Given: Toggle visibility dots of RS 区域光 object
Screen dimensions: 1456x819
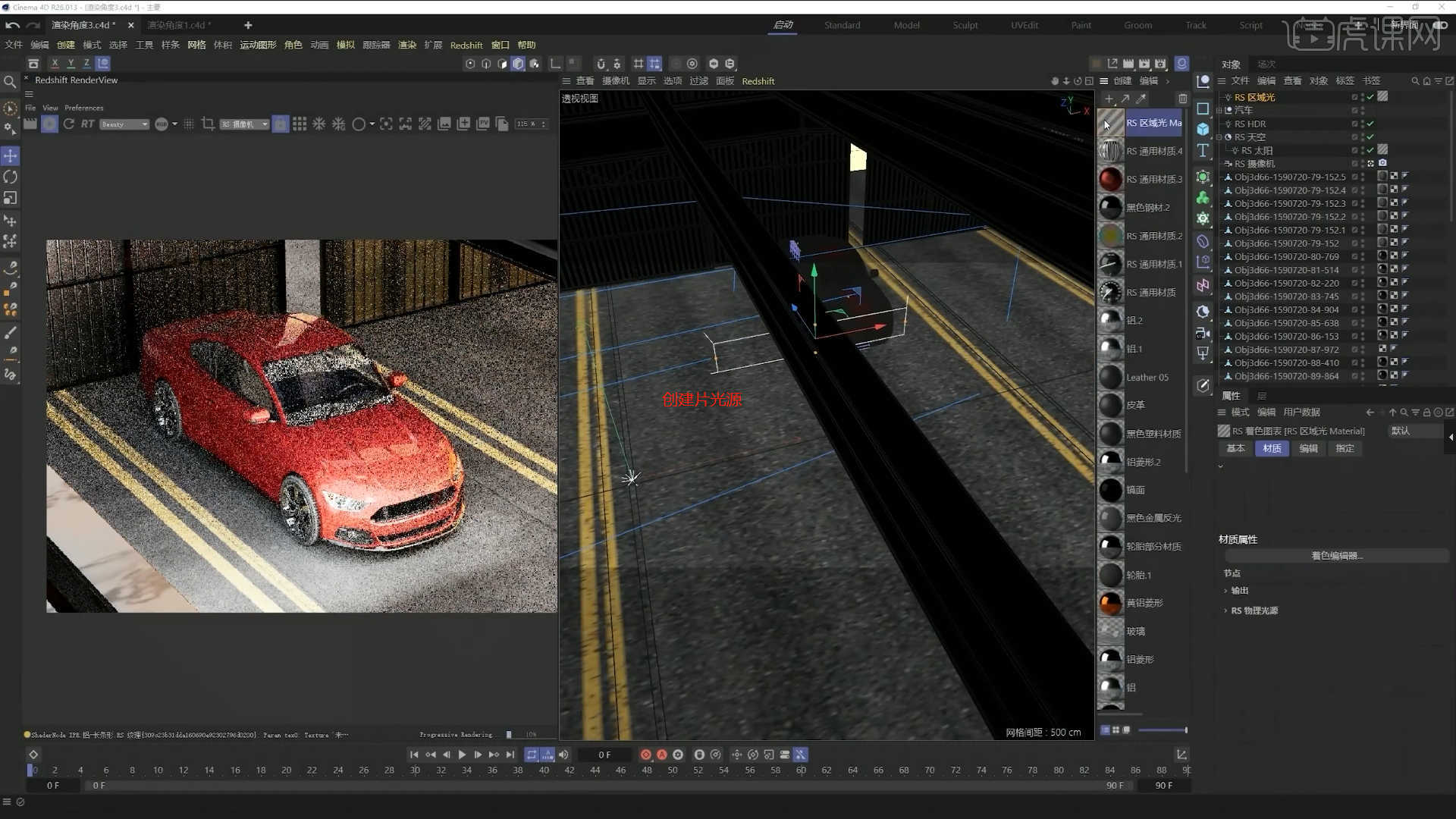Looking at the screenshot, I should point(1363,96).
